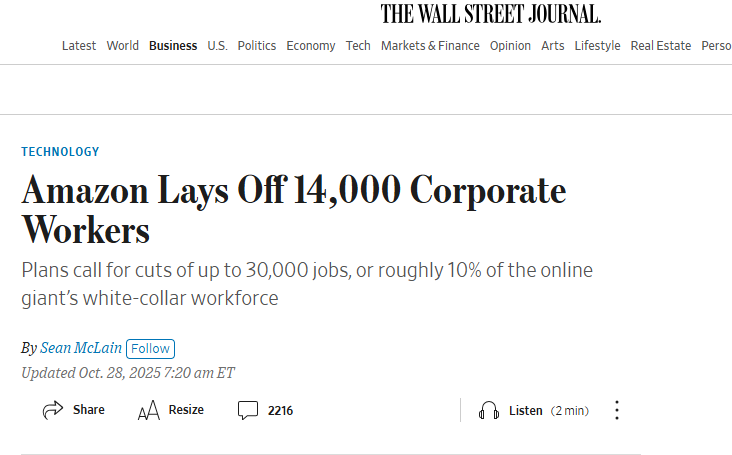Open comments via speech bubble icon

(x=248, y=410)
